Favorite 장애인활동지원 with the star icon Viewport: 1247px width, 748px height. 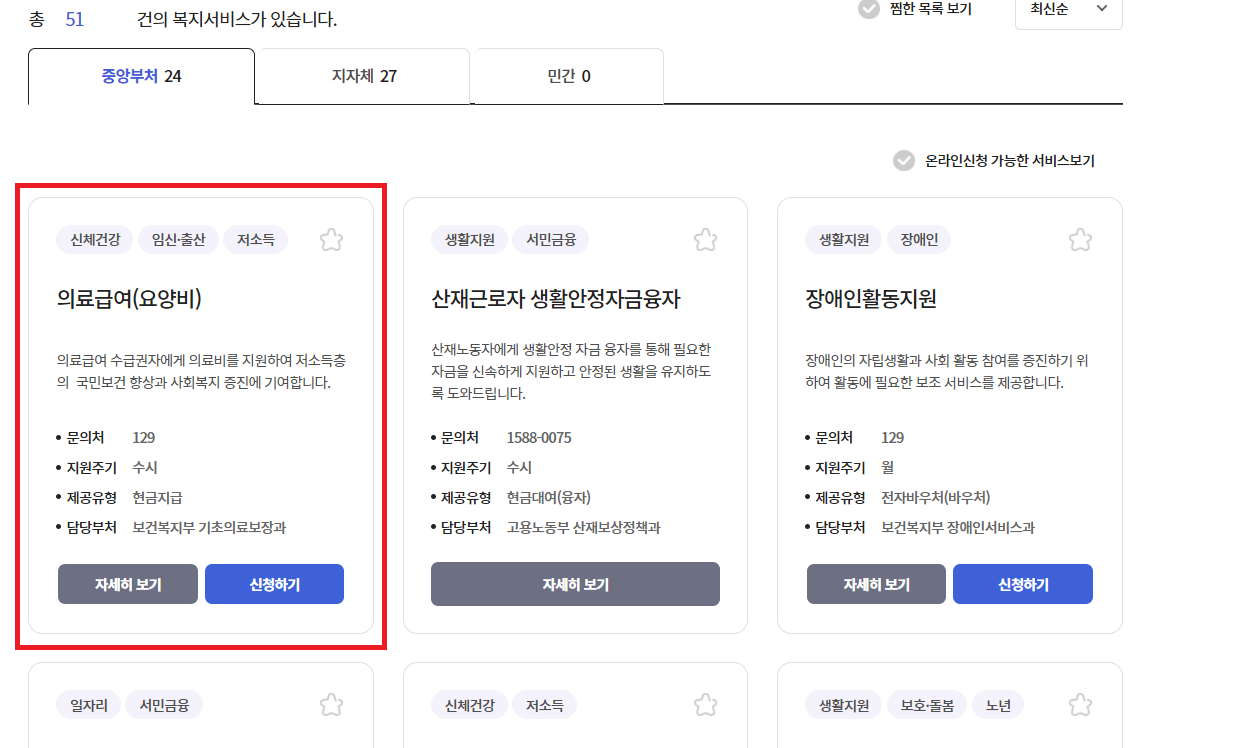click(1080, 240)
